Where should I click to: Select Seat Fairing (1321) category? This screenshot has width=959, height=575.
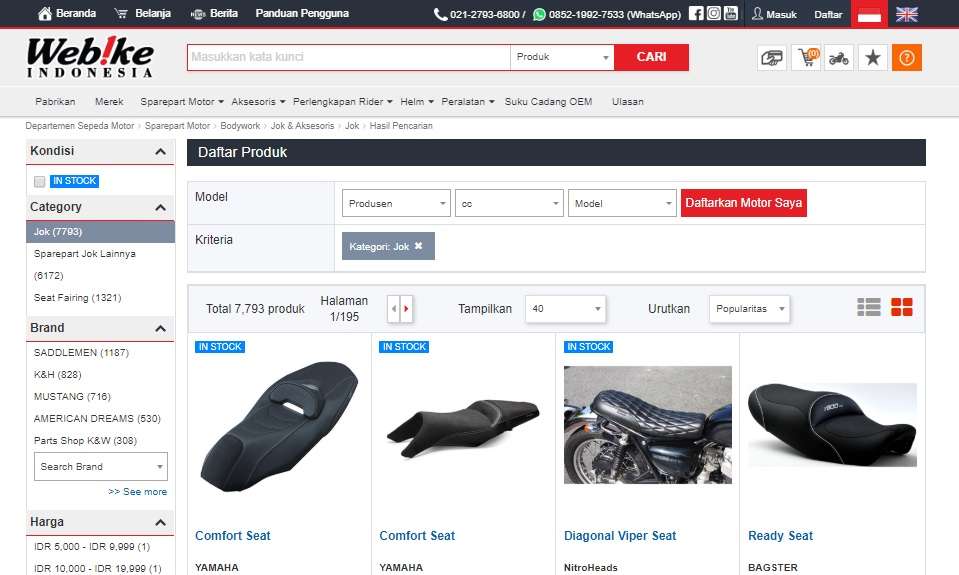78,298
